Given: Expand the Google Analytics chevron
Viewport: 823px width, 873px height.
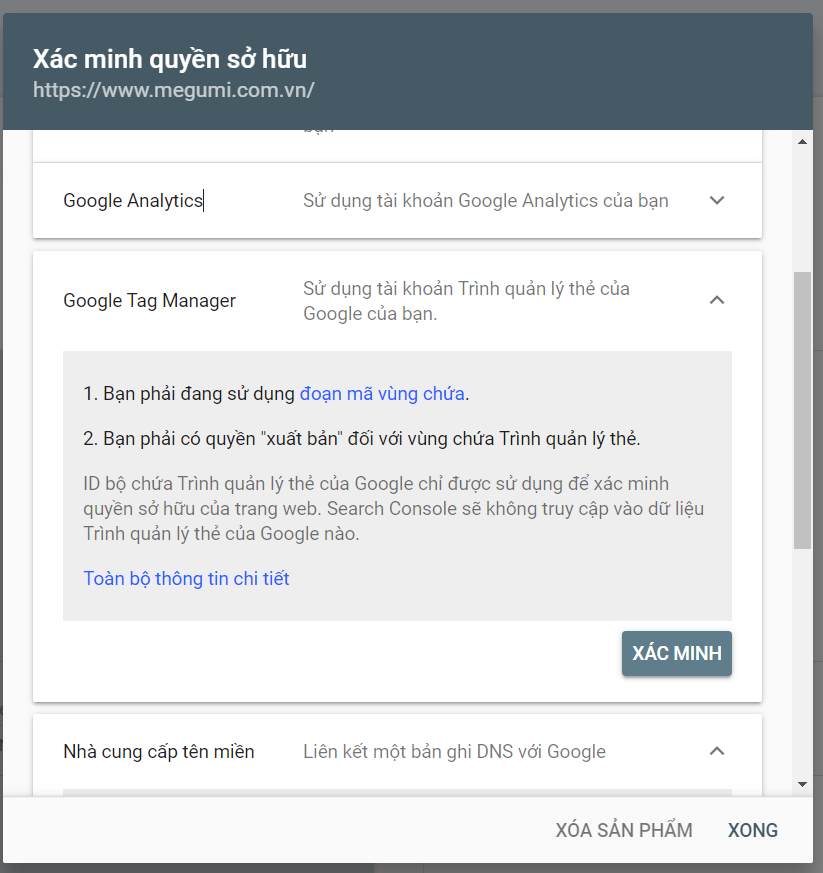Looking at the screenshot, I should 717,200.
